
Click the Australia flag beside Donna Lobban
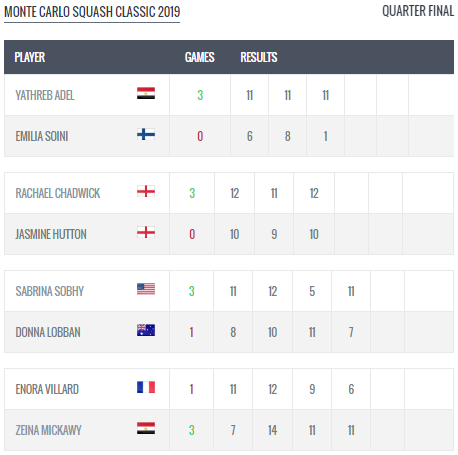pyautogui.click(x=146, y=330)
